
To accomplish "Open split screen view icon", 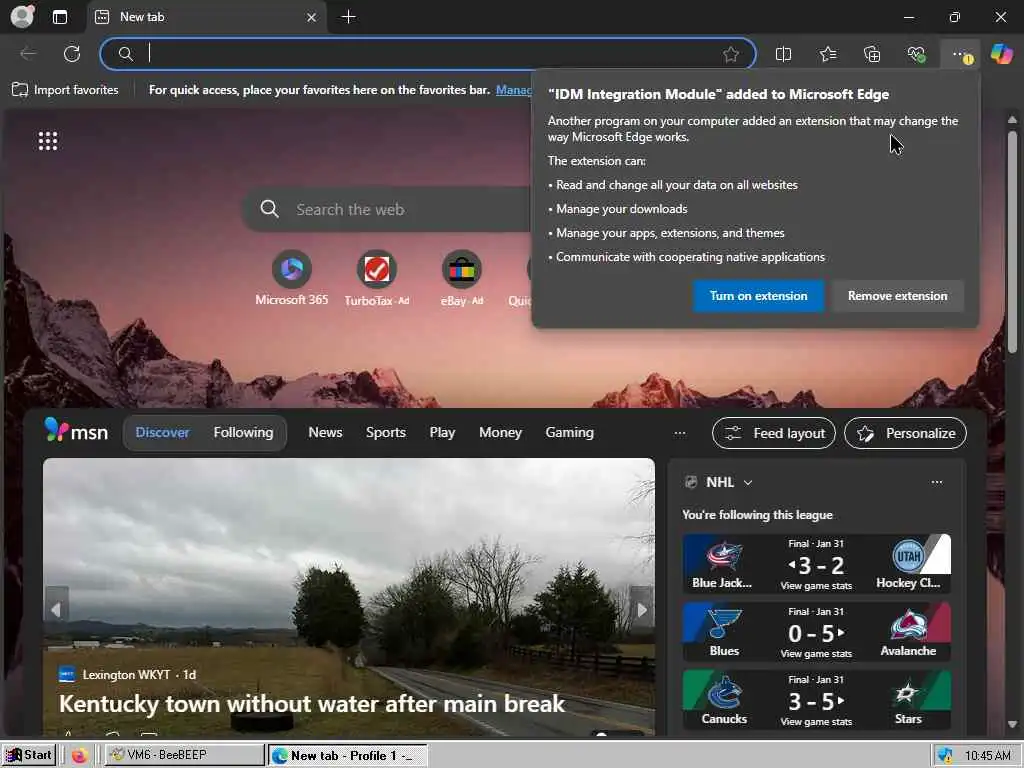I will click(x=783, y=54).
